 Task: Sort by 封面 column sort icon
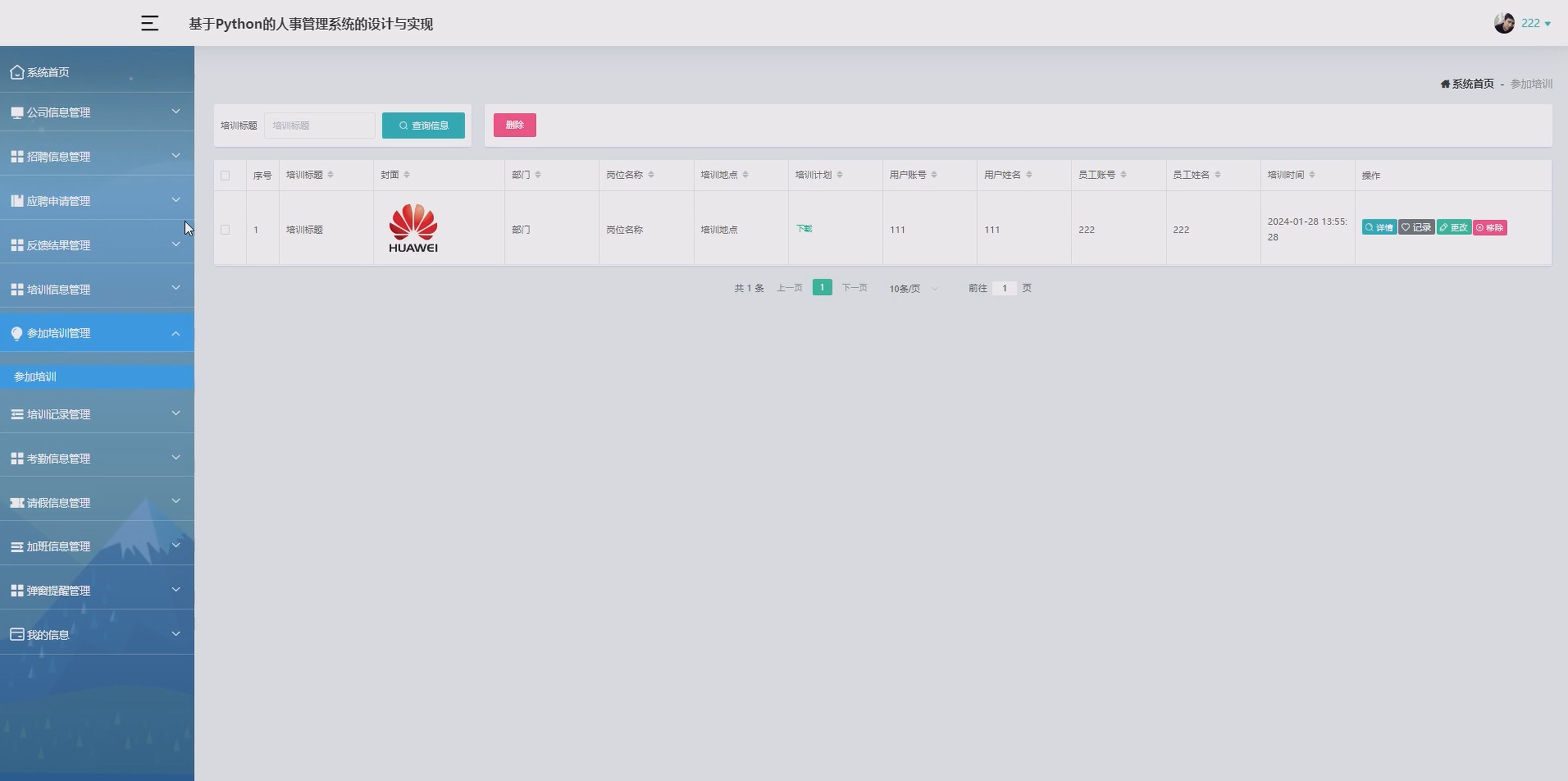click(x=407, y=174)
